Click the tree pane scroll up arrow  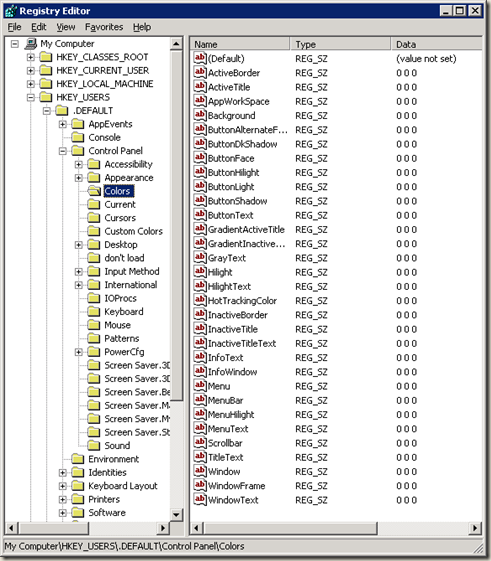coord(176,44)
